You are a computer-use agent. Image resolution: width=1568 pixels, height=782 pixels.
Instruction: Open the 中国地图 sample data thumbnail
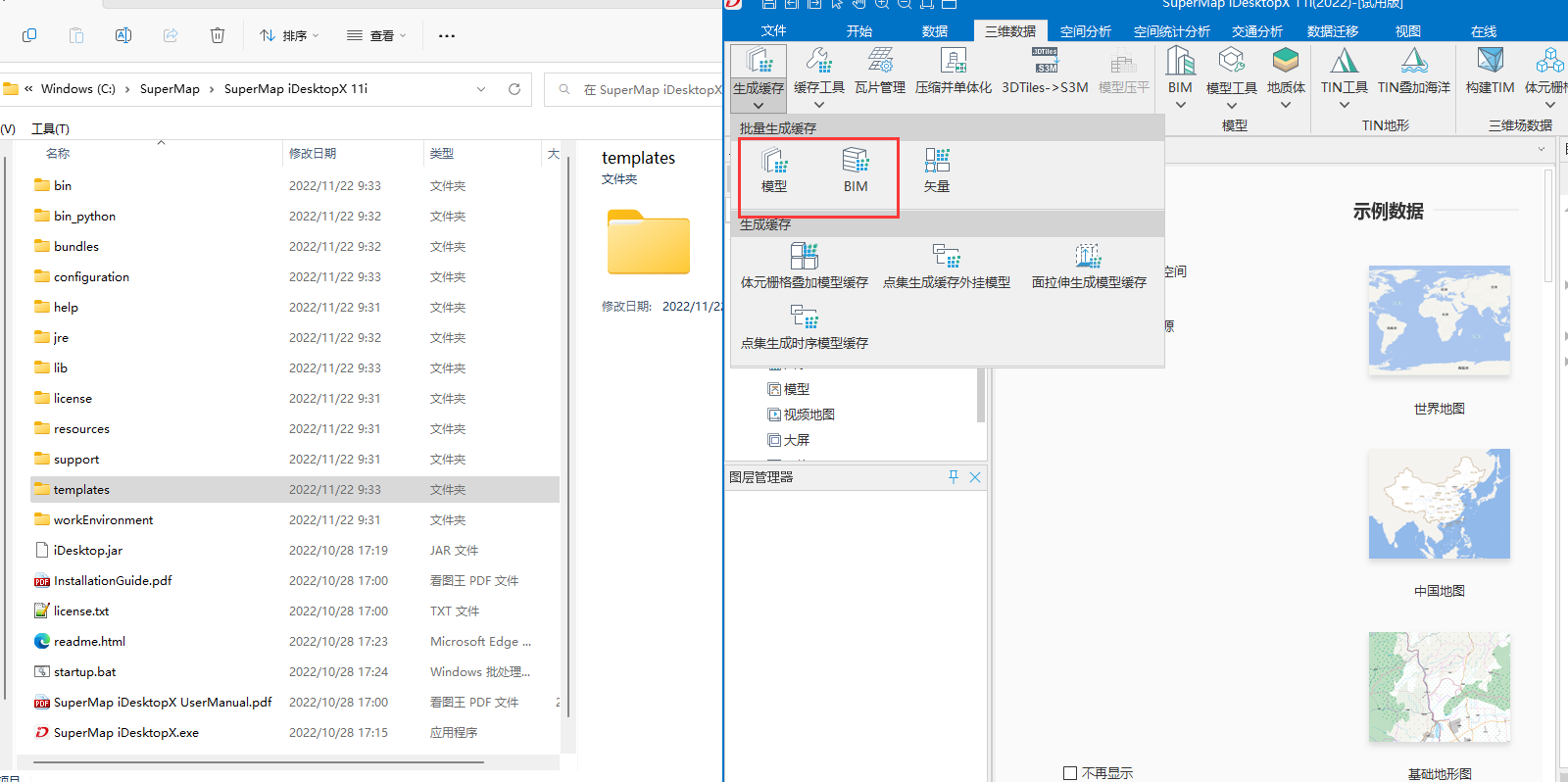[x=1439, y=504]
